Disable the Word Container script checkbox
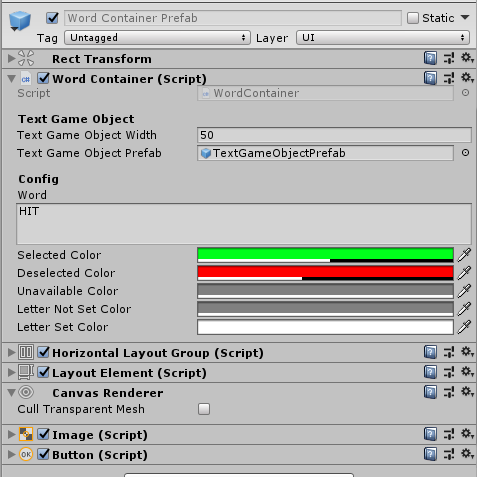The height and width of the screenshot is (477, 477). coord(43,78)
